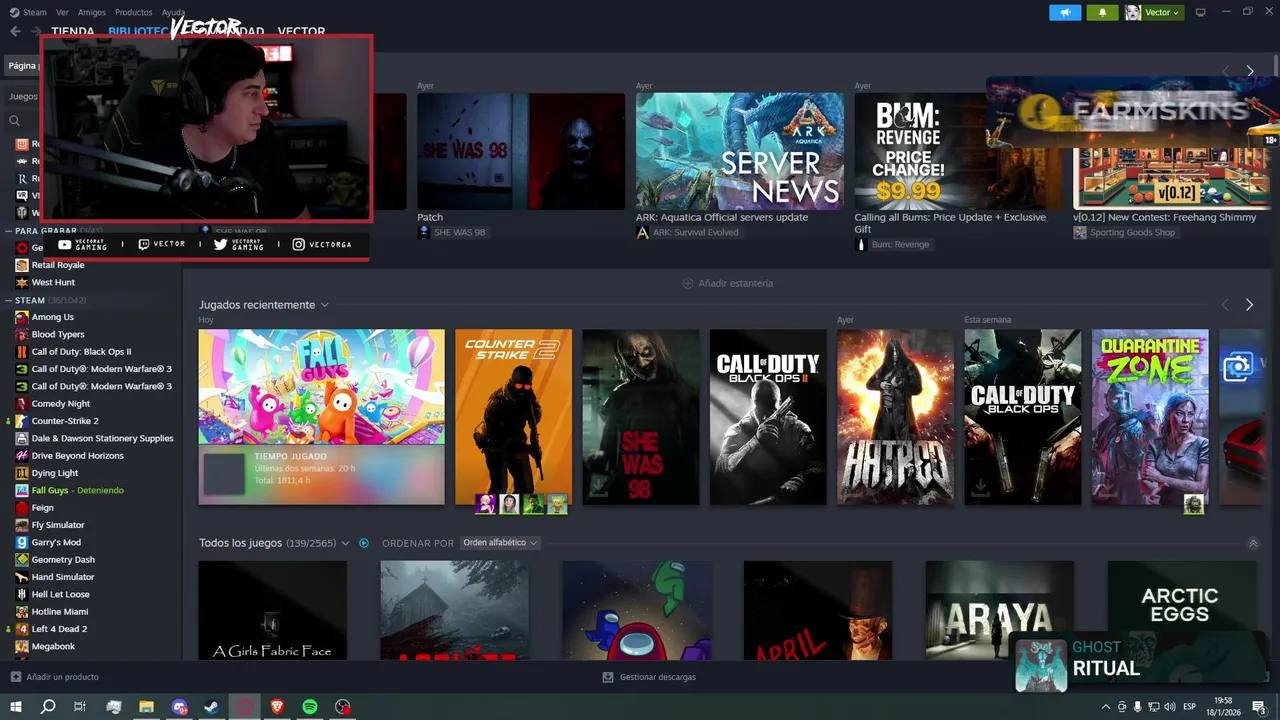Click the microphone tray icon

[x=1137, y=707]
